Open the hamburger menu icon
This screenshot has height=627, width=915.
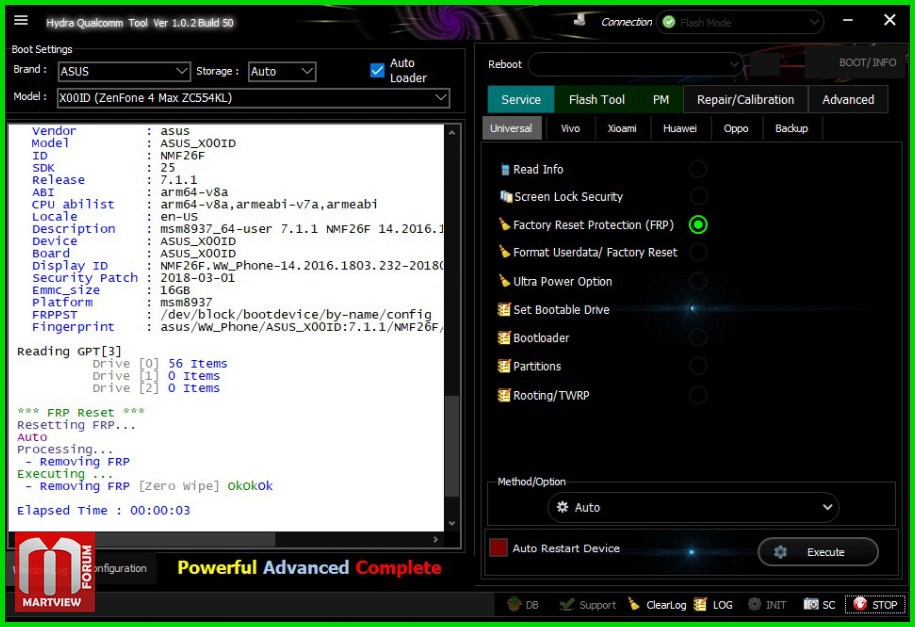coord(21,20)
